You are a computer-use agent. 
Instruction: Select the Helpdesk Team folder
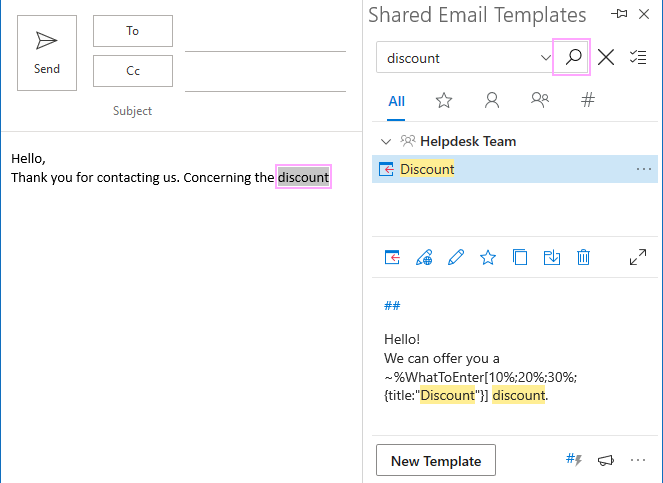[x=468, y=141]
